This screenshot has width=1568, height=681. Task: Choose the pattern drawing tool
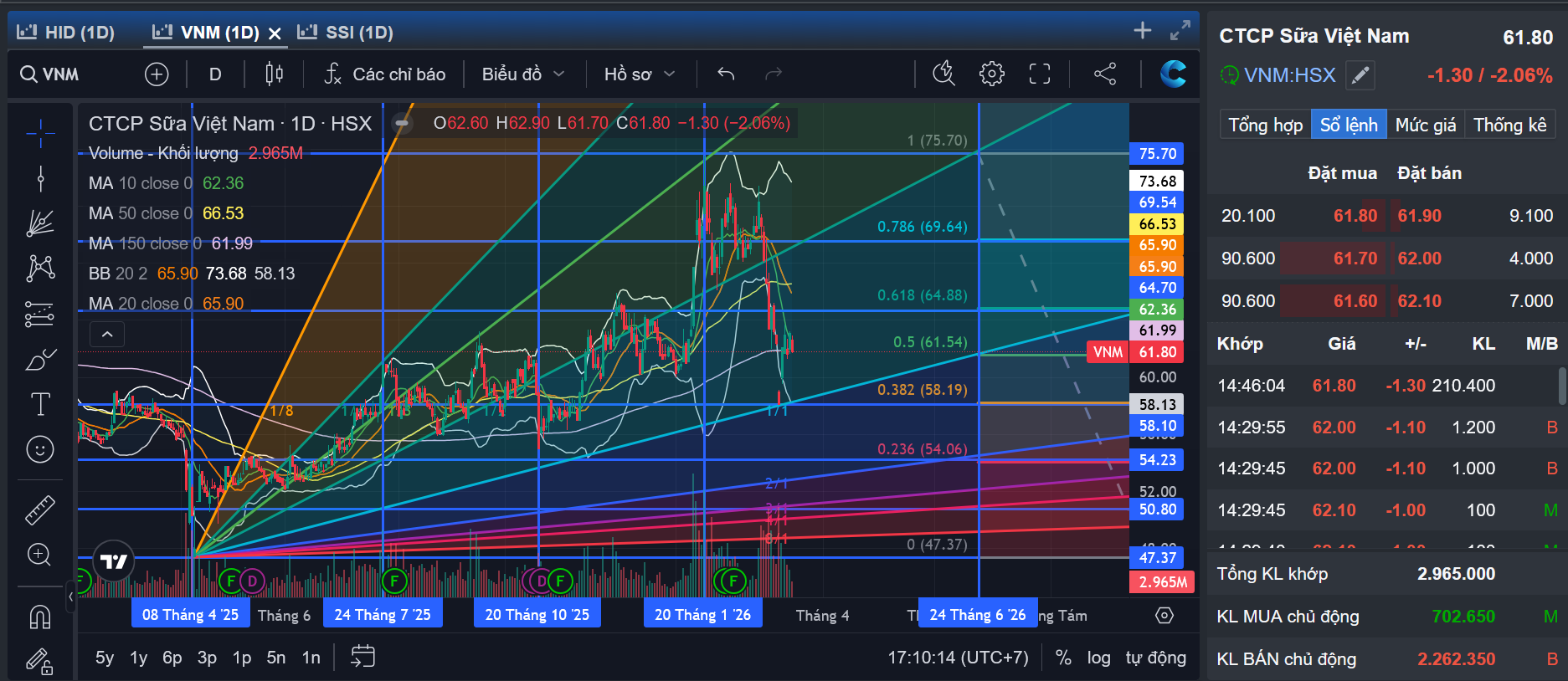pos(40,268)
